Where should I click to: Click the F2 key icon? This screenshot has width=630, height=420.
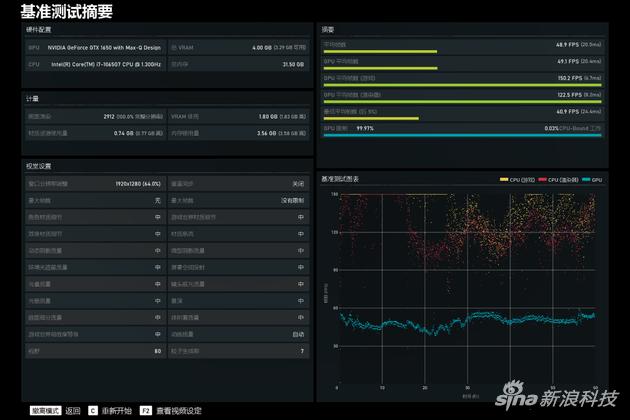pos(145,410)
